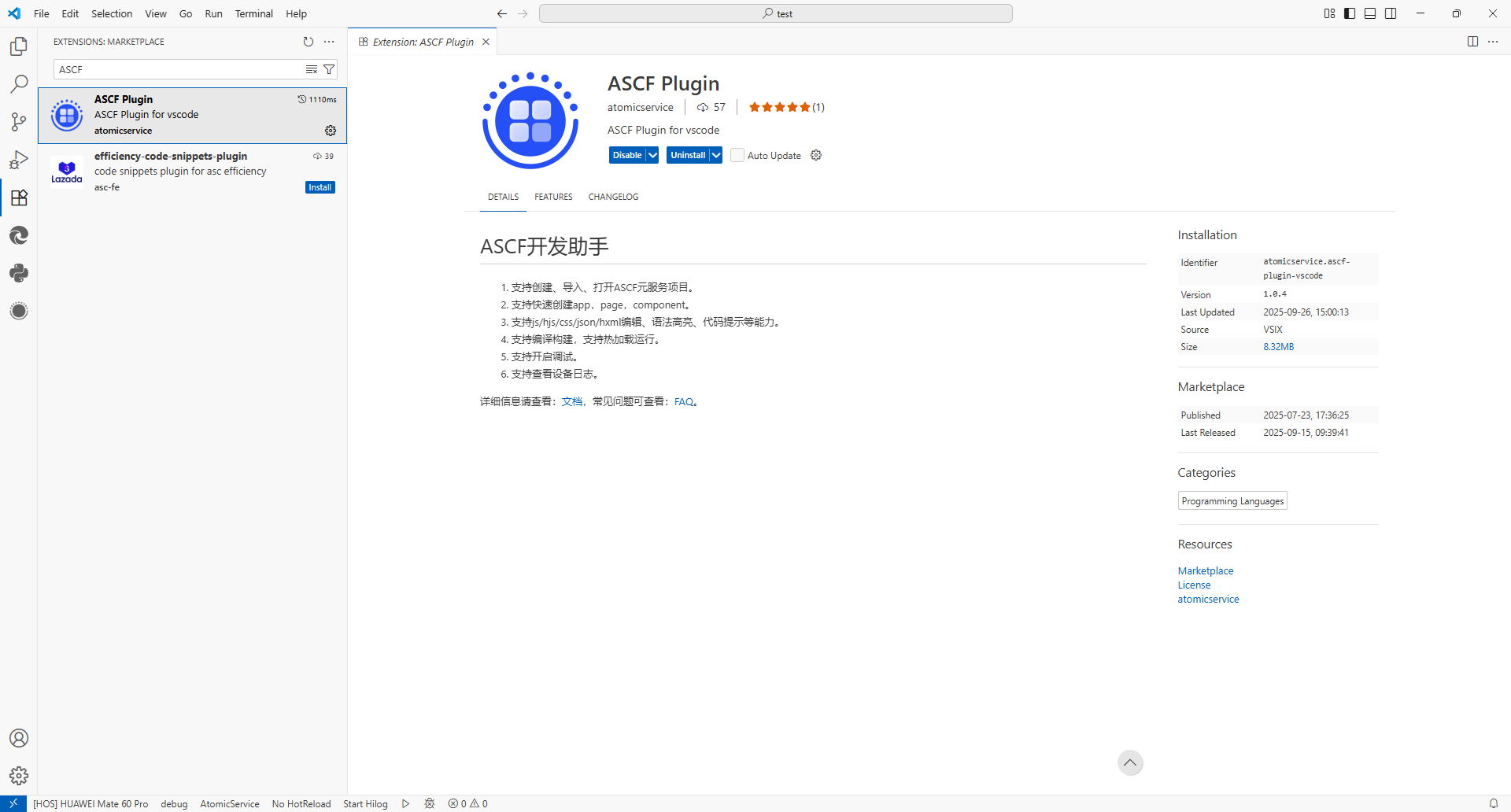Open the Python activity bar icon
The height and width of the screenshot is (812, 1511).
(x=19, y=273)
